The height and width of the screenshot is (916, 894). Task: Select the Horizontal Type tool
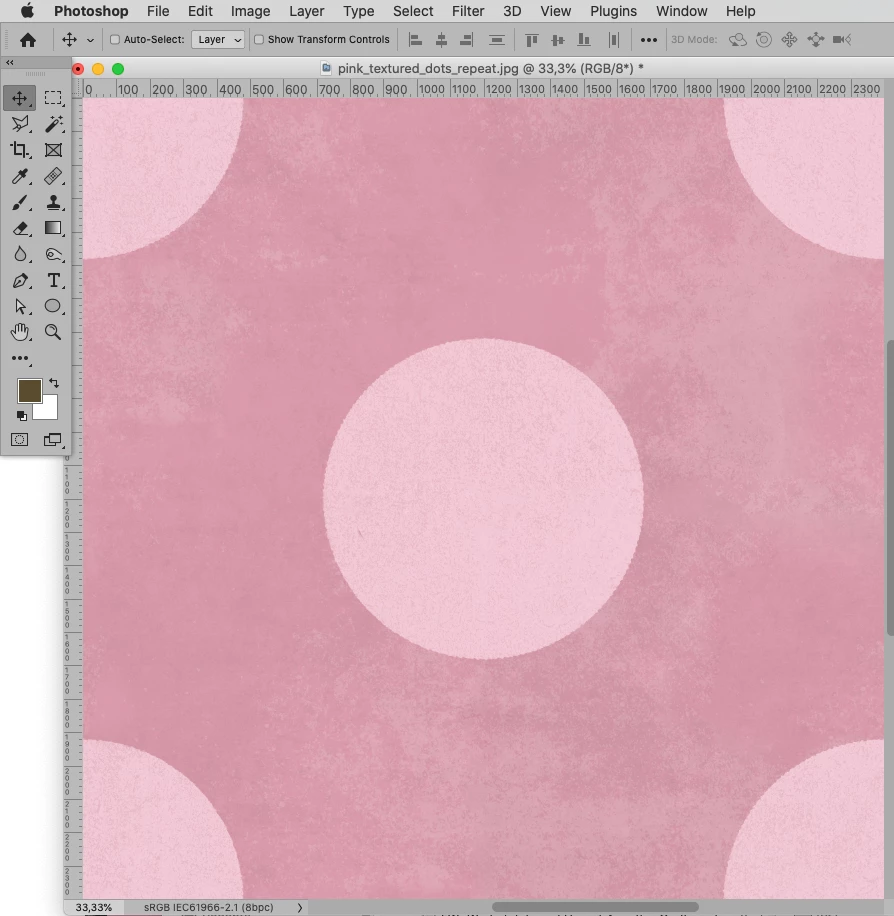tap(53, 280)
